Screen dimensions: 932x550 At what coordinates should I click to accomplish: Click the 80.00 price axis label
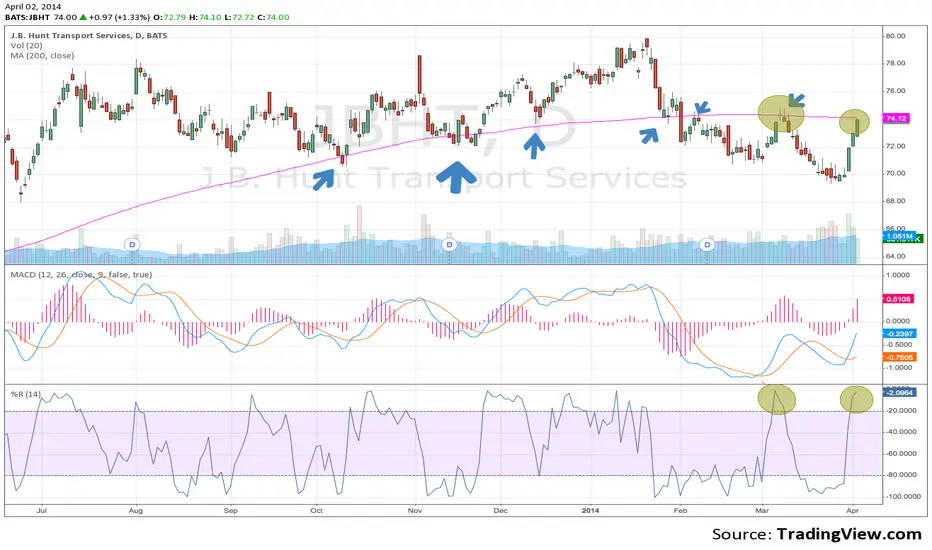895,36
